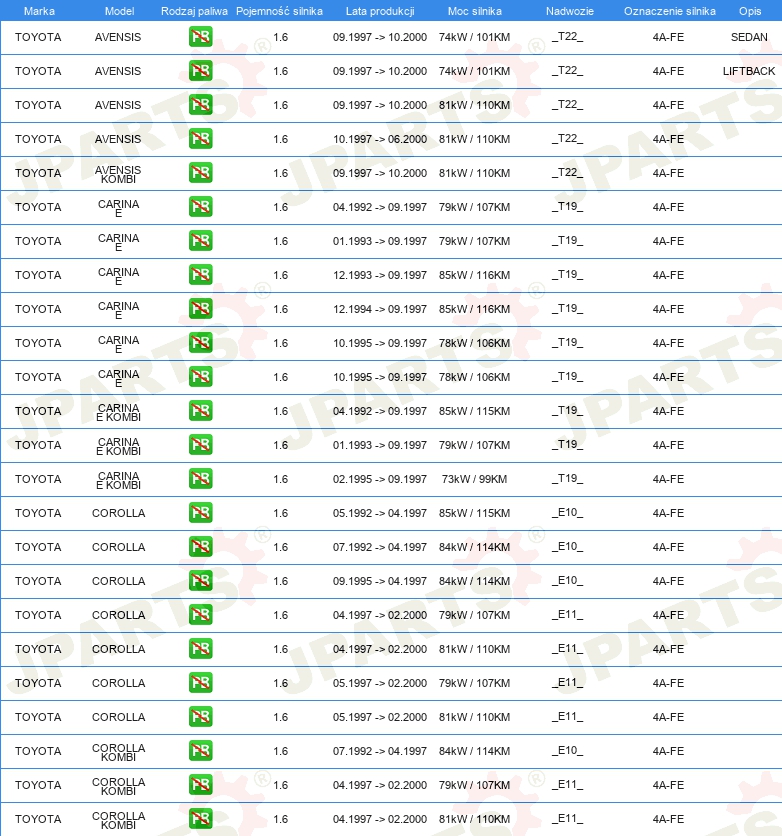Image resolution: width=782 pixels, height=836 pixels.
Task: Click 'TOYOTA' in the AVENSIS KOMBI row
Action: (x=38, y=173)
